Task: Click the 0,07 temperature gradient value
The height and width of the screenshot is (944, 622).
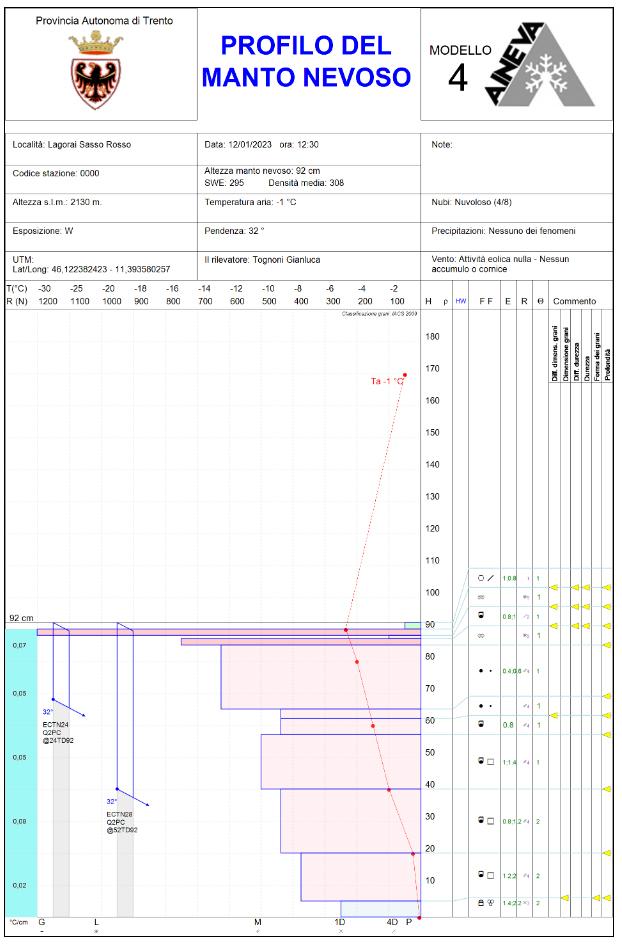Action: pos(20,645)
